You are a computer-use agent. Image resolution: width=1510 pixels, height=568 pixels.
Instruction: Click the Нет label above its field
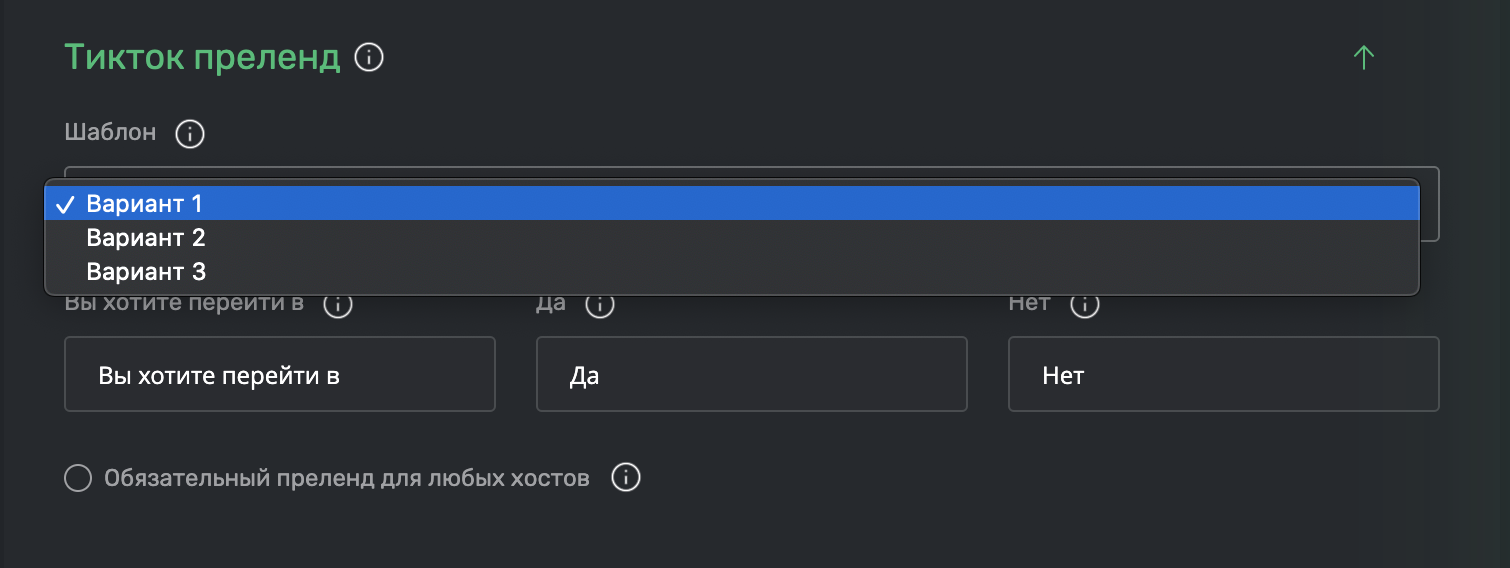tap(1029, 303)
